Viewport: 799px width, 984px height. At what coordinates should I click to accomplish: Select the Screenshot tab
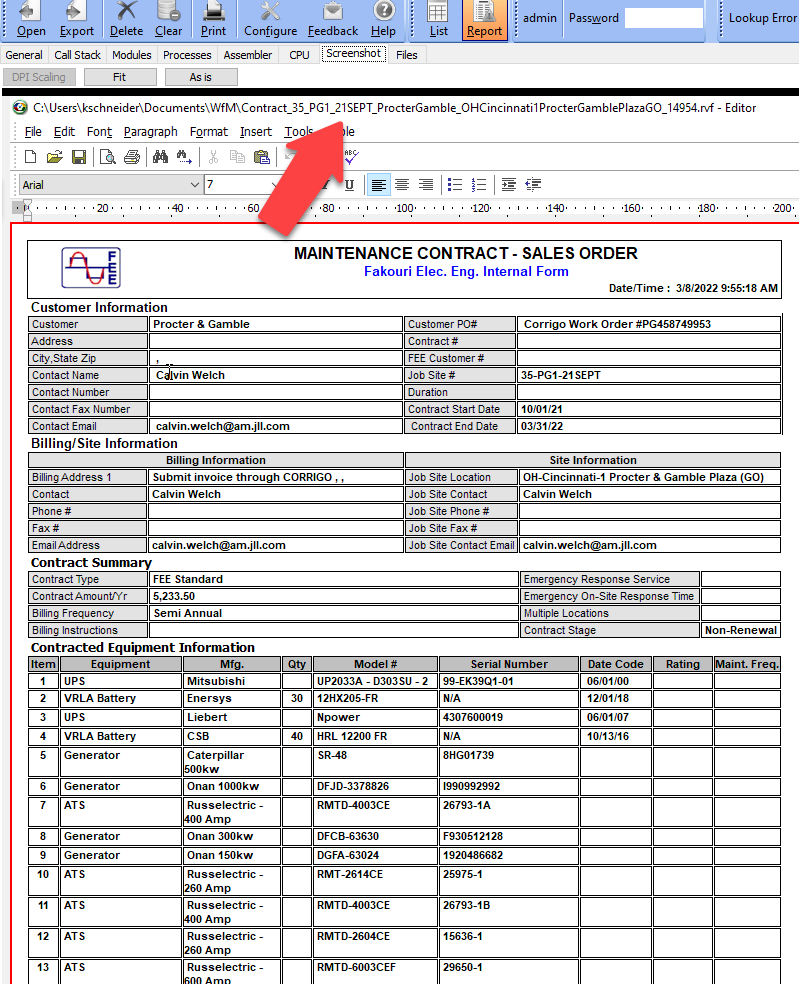click(x=353, y=54)
